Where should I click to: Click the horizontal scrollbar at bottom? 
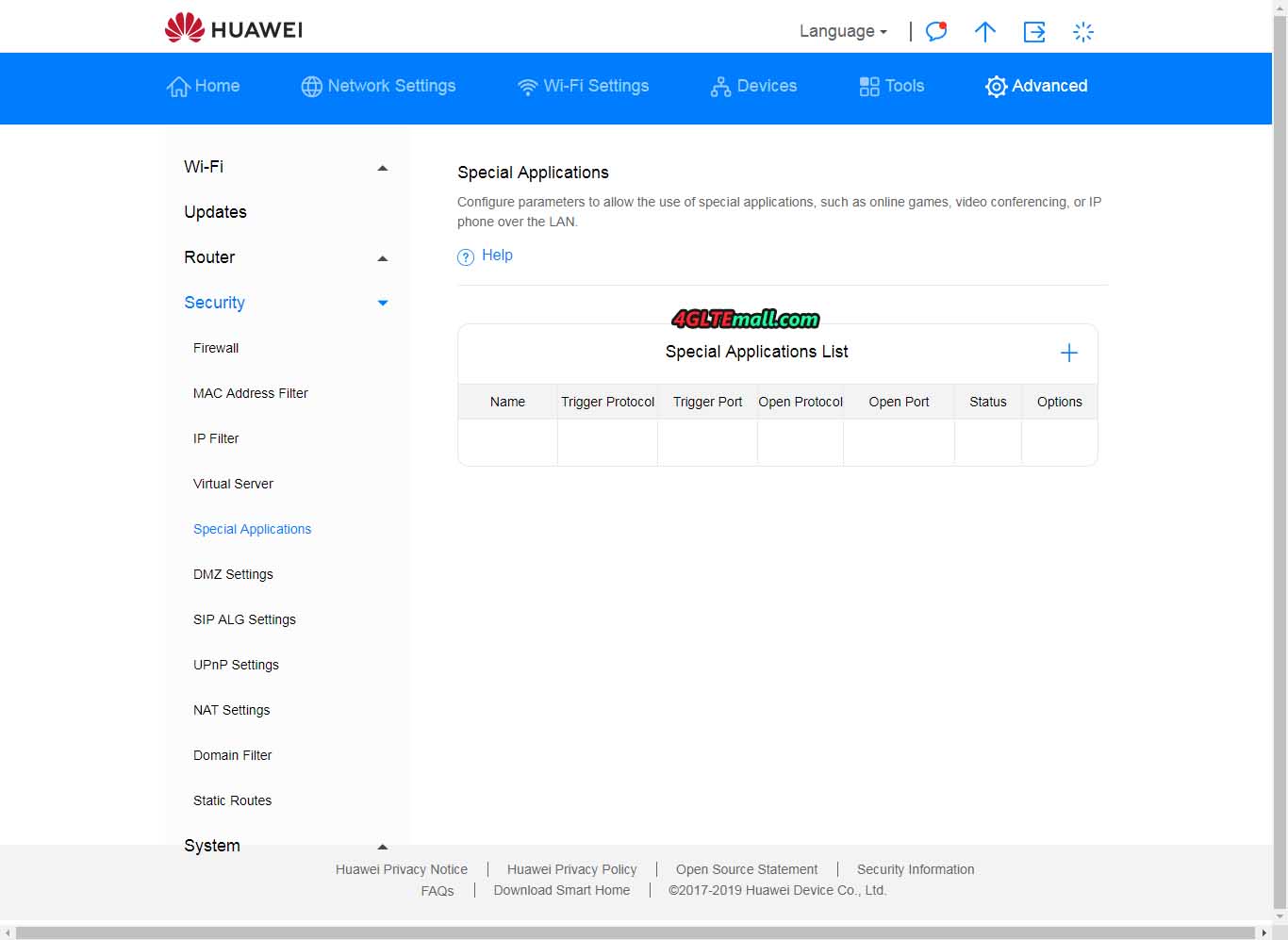(x=637, y=932)
